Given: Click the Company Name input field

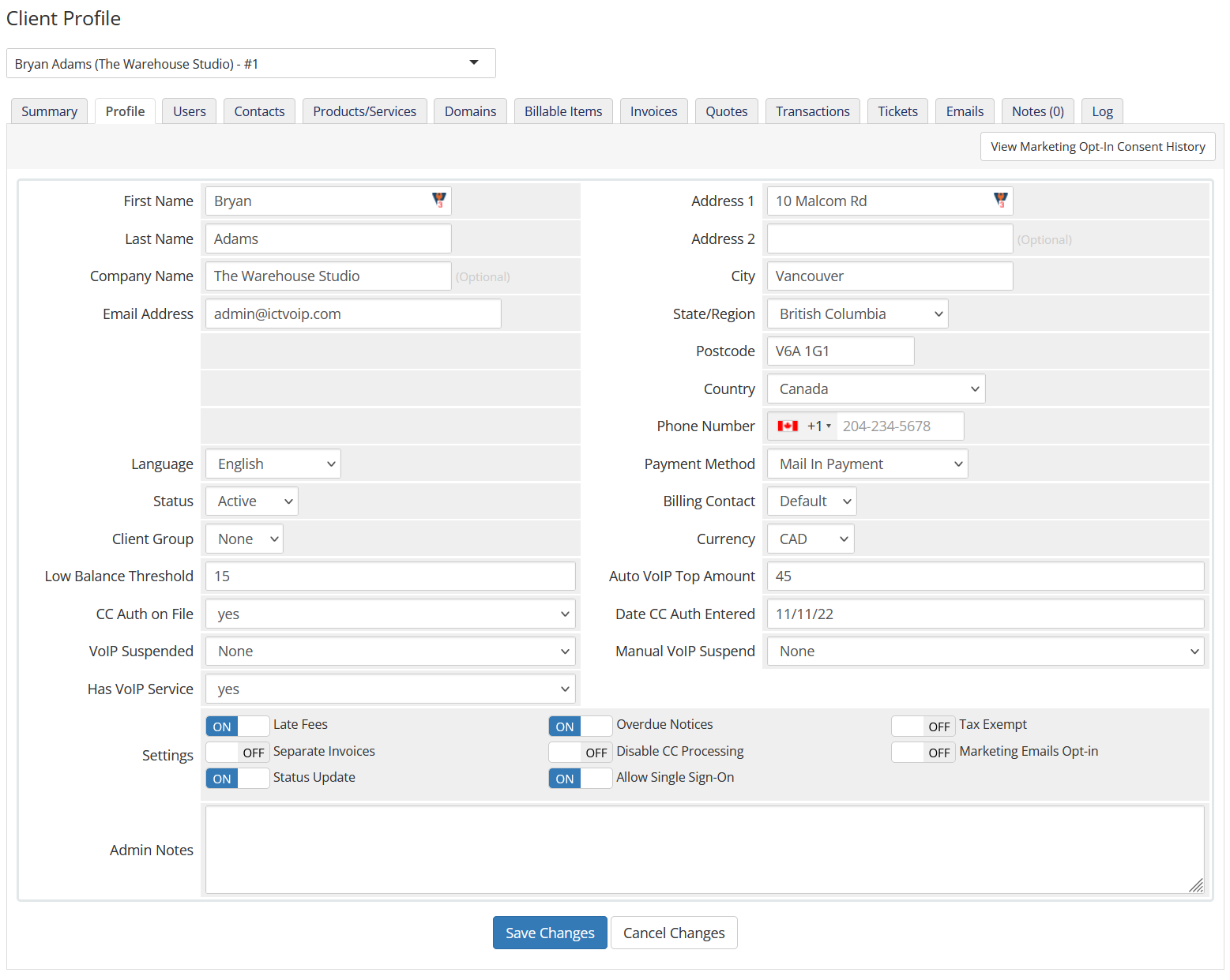Looking at the screenshot, I should coord(329,276).
